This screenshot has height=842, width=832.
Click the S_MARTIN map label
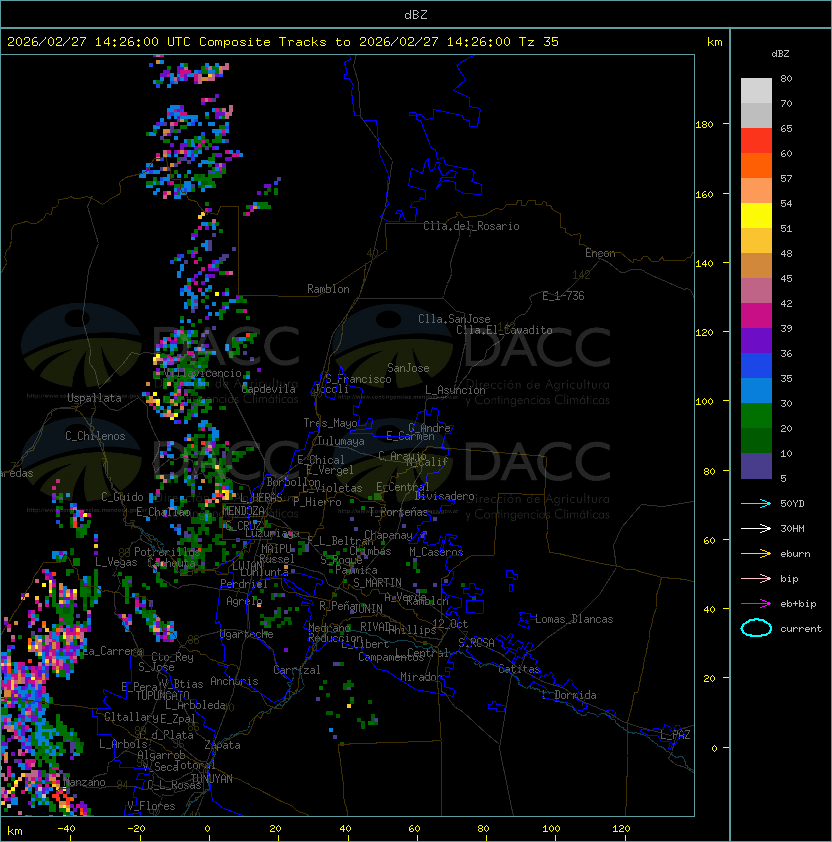pos(377,583)
